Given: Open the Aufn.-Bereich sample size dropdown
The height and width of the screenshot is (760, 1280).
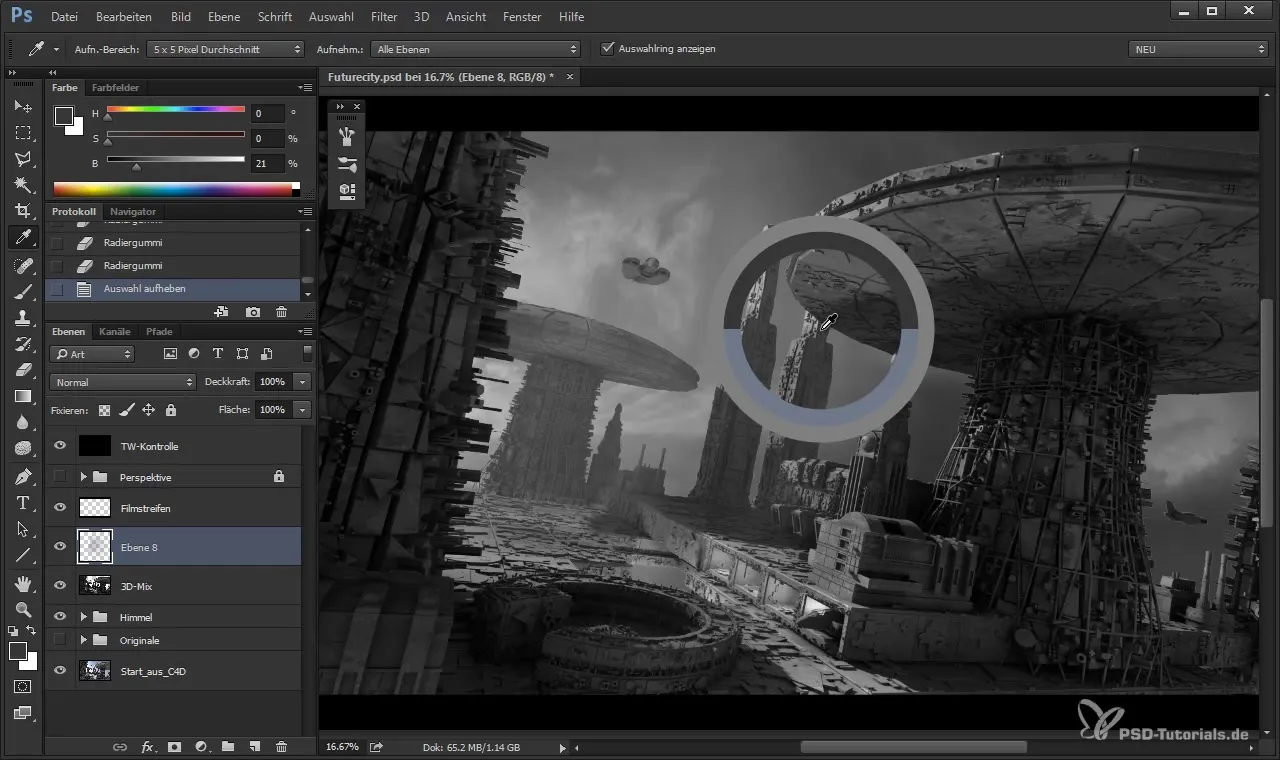Looking at the screenshot, I should click(x=225, y=48).
